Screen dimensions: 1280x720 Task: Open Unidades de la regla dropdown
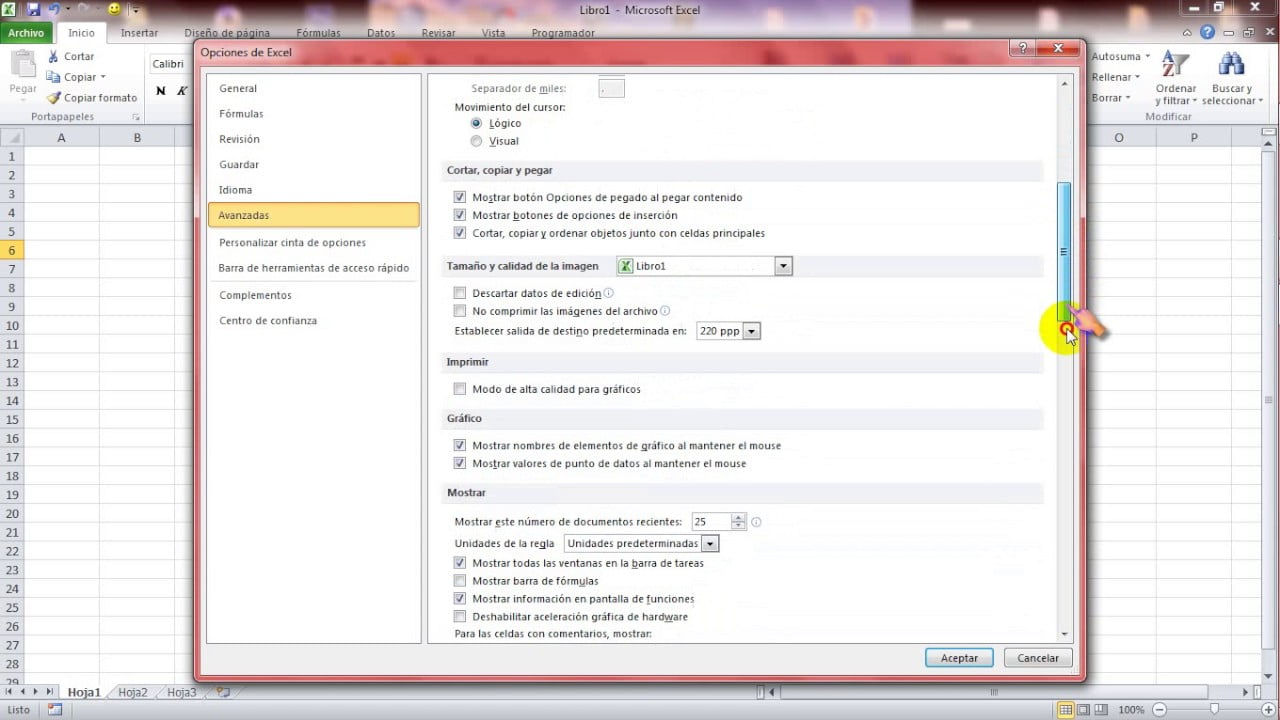710,544
